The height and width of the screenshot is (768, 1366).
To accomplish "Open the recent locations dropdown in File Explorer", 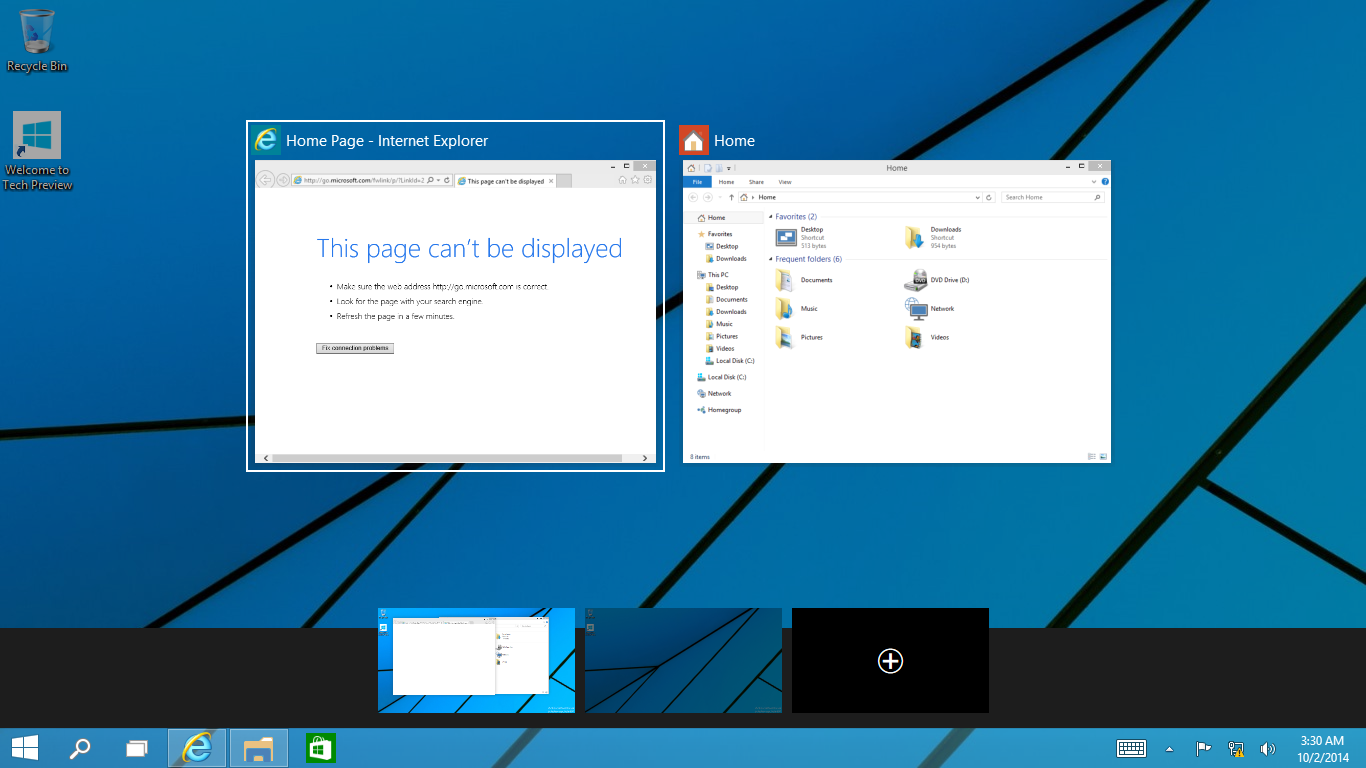I will [x=718, y=198].
